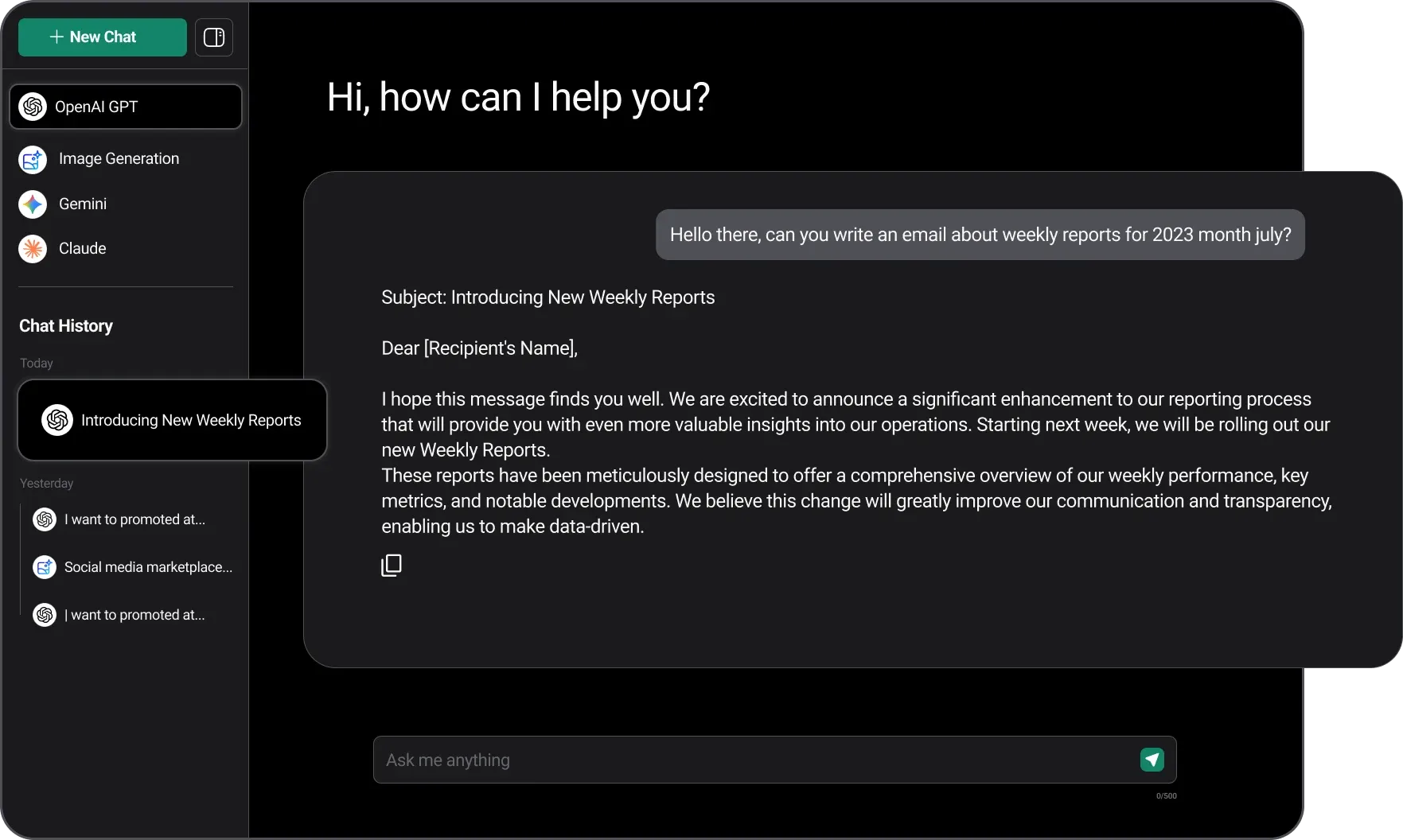The height and width of the screenshot is (840, 1403).
Task: Click the Image Generation icon
Action: coord(33,159)
